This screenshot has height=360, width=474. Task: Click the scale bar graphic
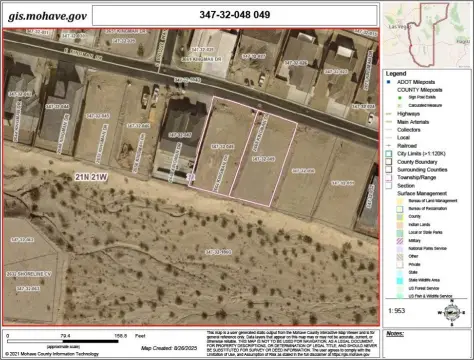point(62,341)
